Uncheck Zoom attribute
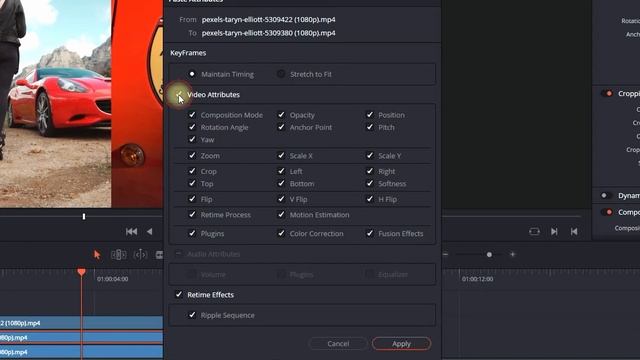The height and width of the screenshot is (360, 640). coord(192,155)
